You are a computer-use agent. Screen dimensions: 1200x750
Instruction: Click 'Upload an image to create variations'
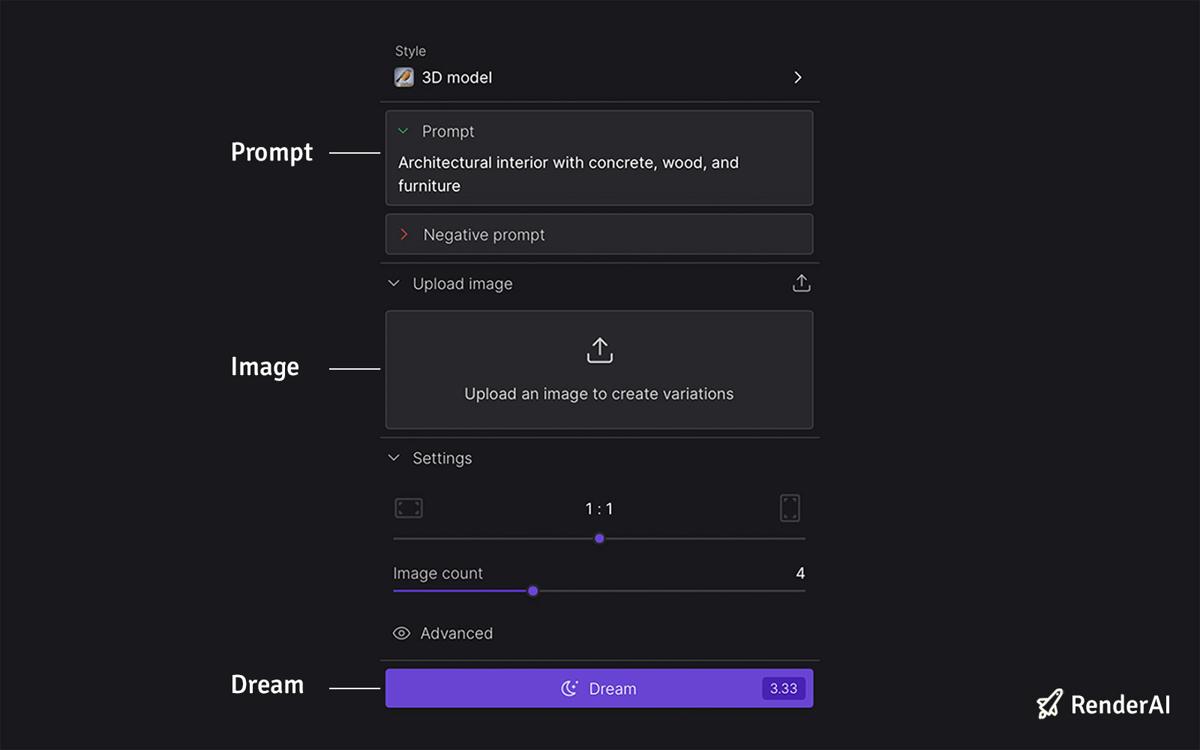click(x=598, y=393)
